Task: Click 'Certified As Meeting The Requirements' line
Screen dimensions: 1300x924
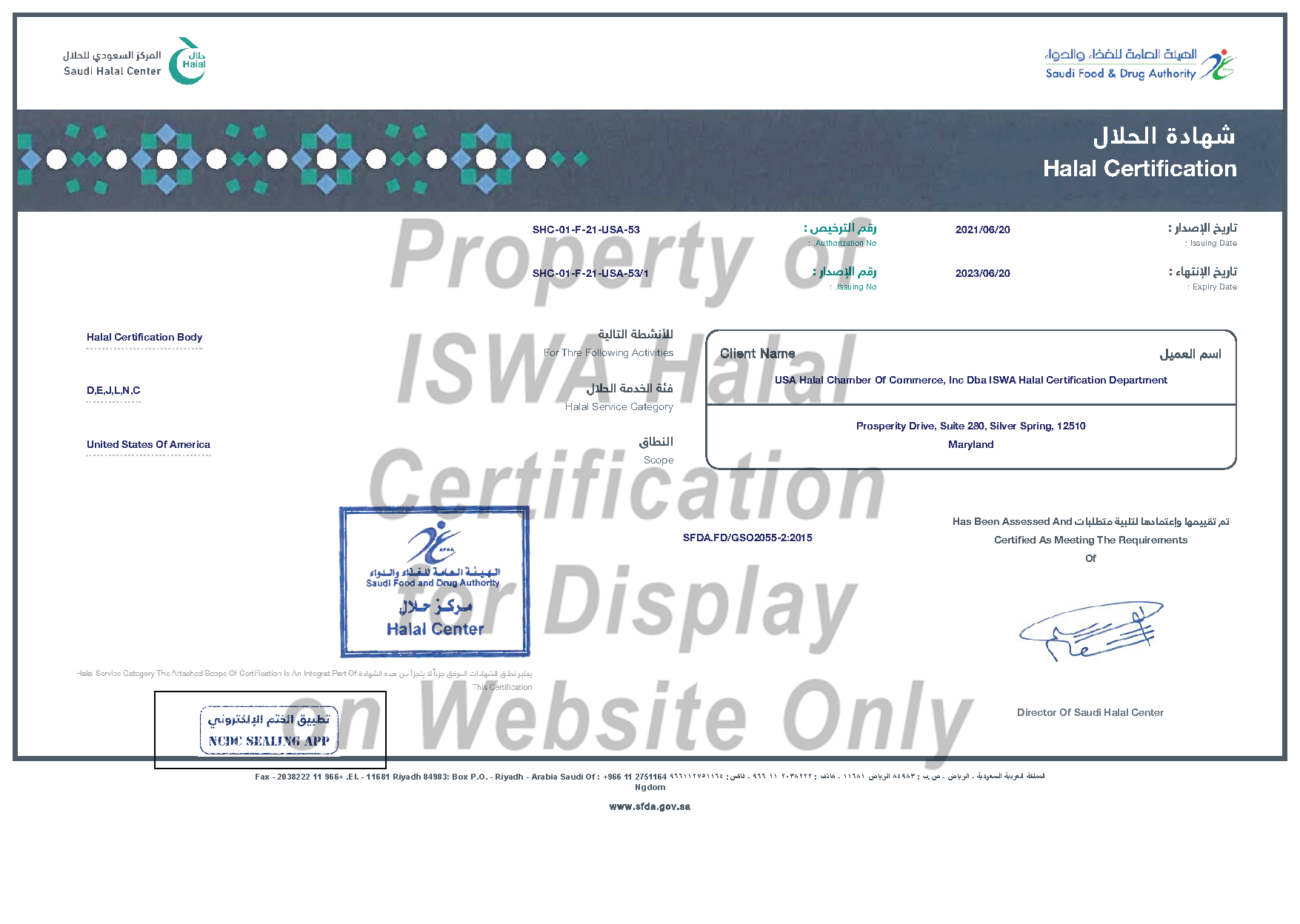Action: click(x=1091, y=540)
